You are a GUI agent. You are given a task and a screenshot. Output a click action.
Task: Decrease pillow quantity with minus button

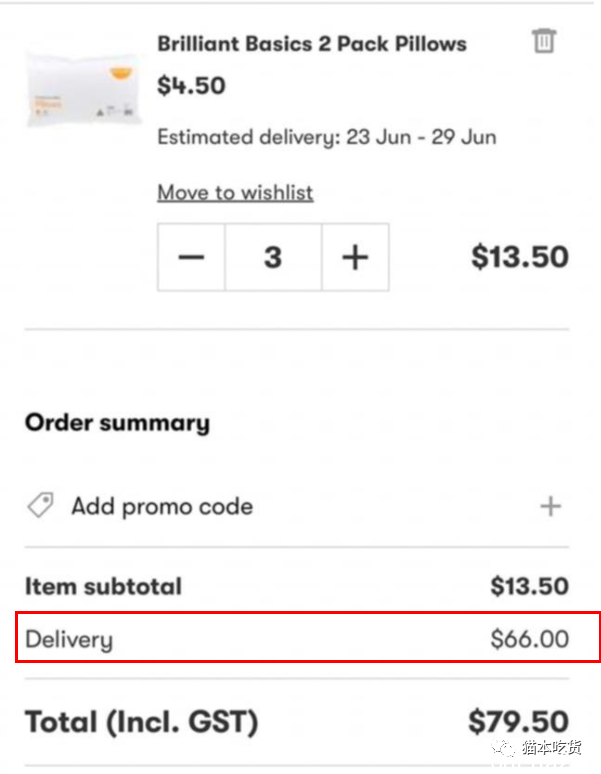point(191,257)
